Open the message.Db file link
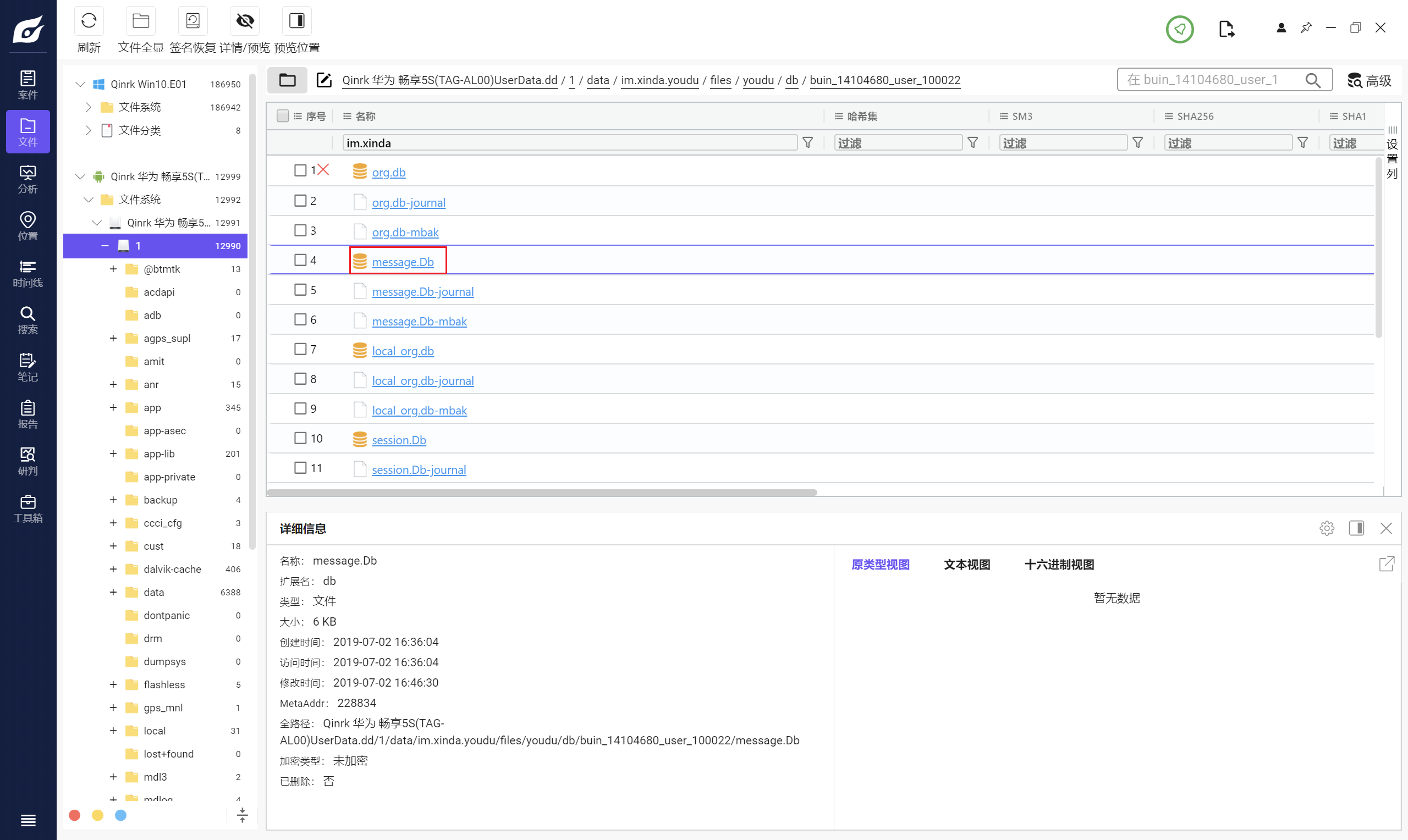 tap(403, 262)
